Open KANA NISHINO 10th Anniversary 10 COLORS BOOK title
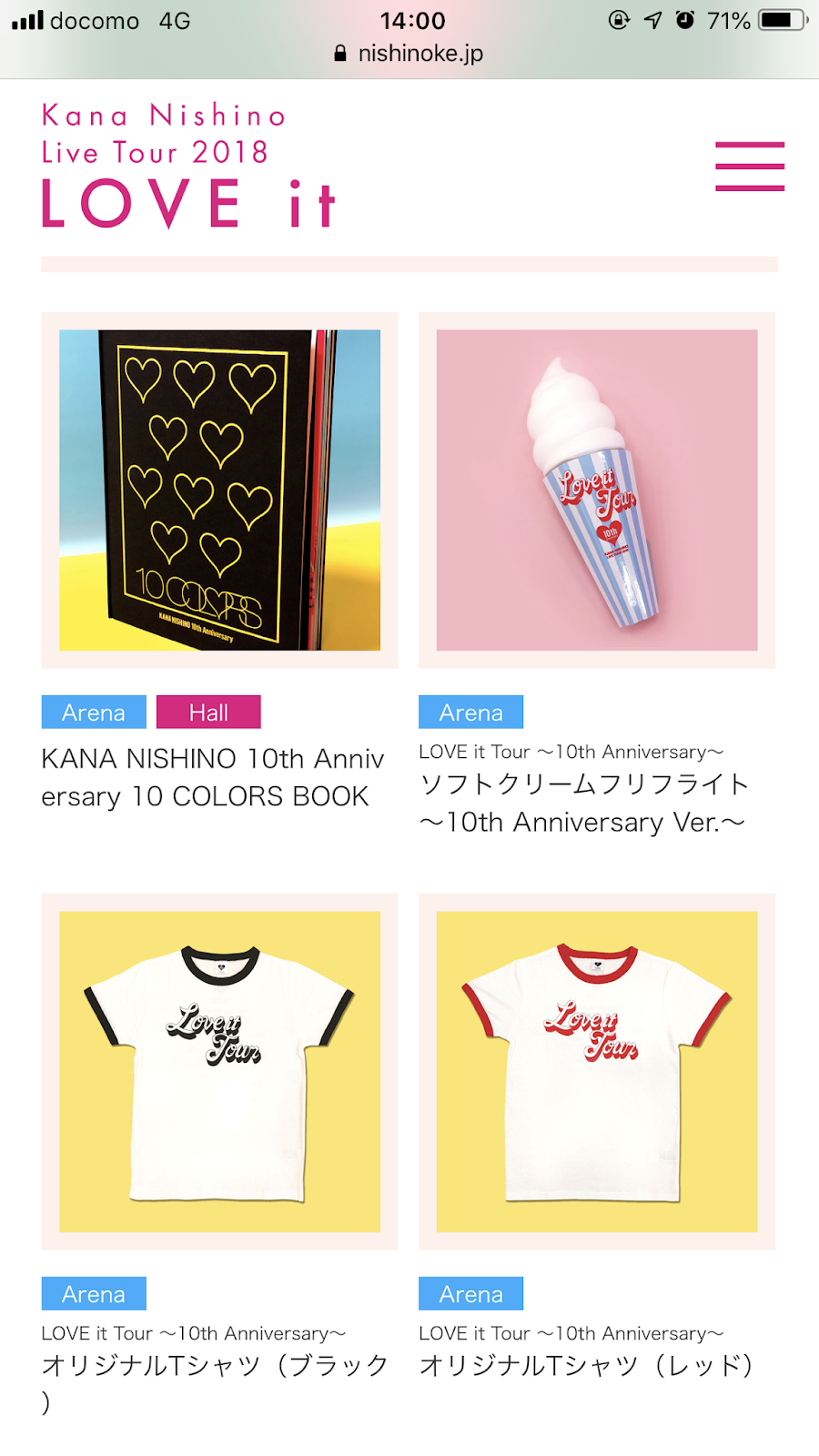 click(x=213, y=777)
